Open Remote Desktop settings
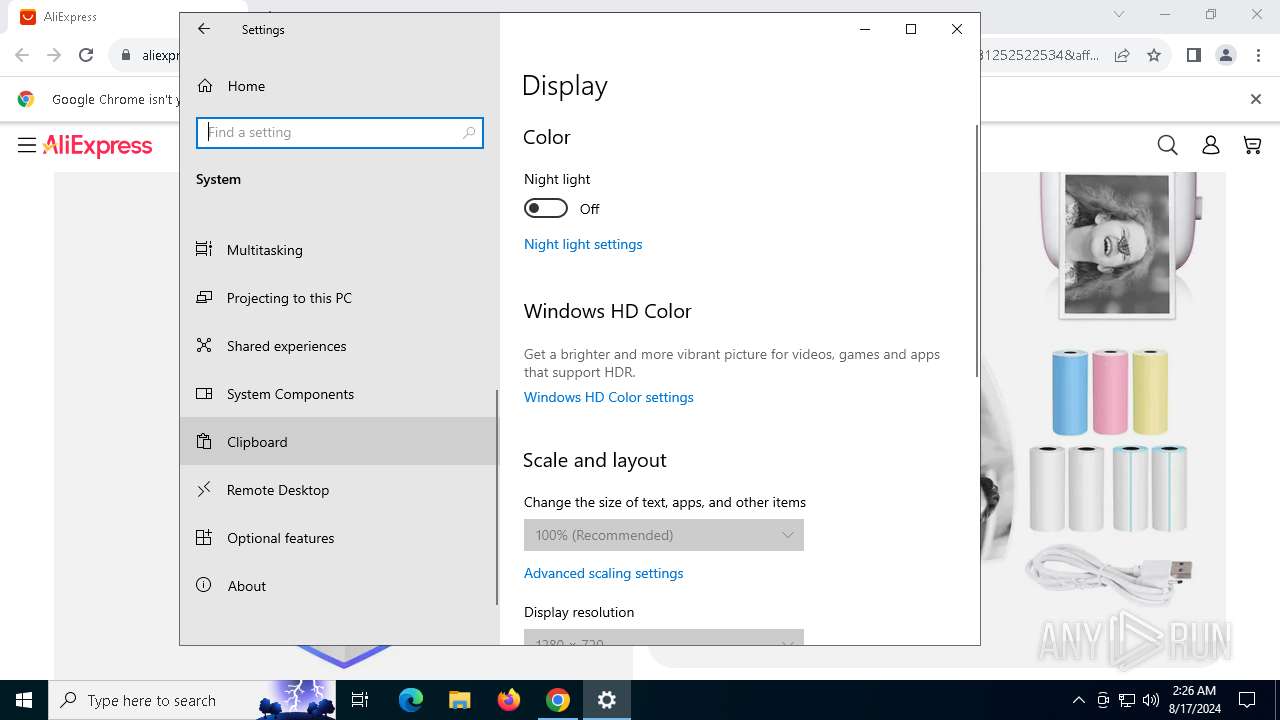The image size is (1280, 720). pos(339,490)
